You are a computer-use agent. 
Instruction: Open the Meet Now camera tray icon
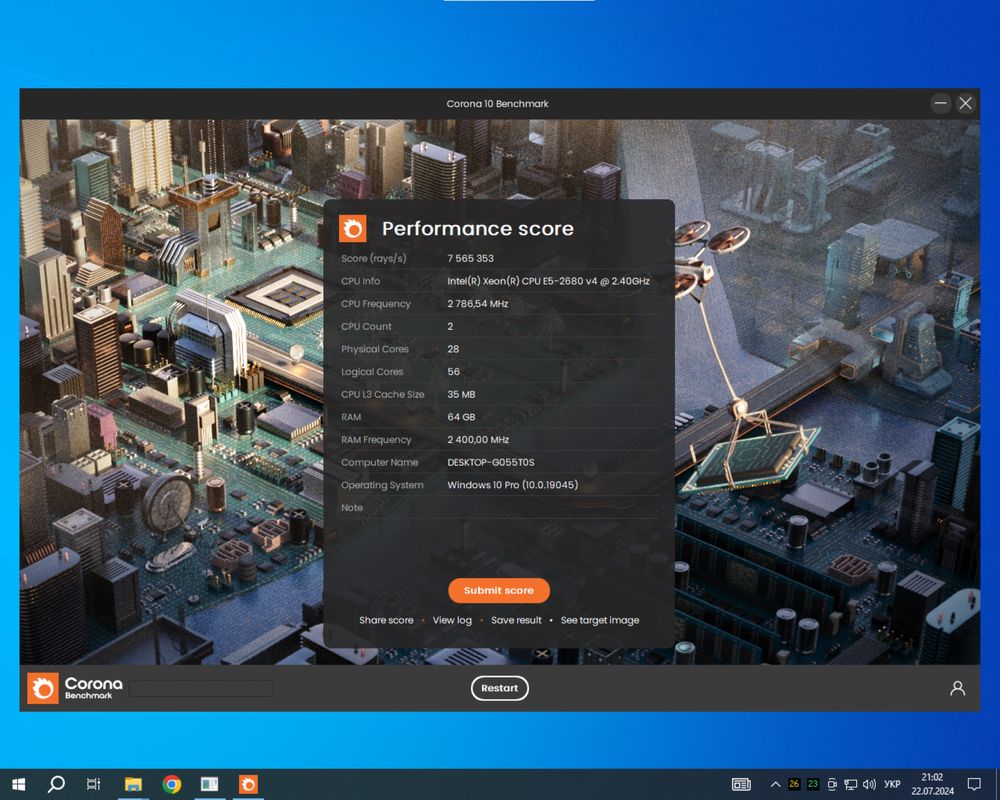(x=832, y=784)
